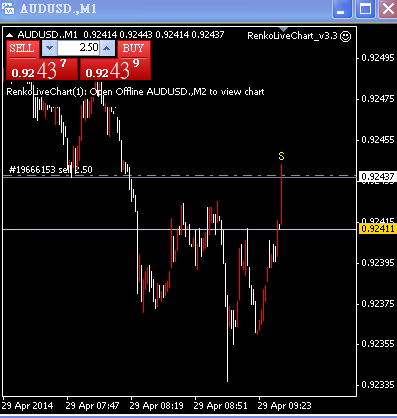Select the yellow horizontal line at 0.92411

click(x=180, y=229)
